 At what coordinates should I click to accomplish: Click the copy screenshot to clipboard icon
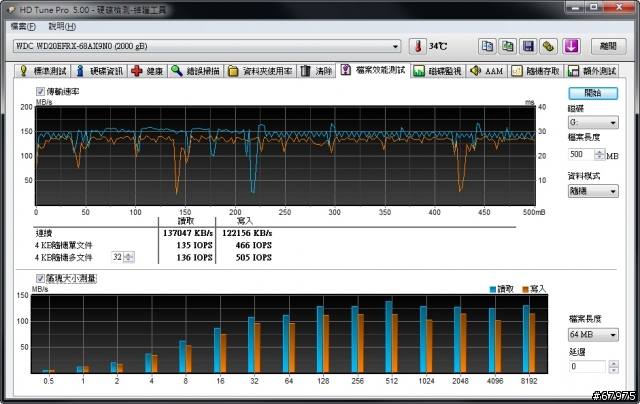[x=508, y=46]
